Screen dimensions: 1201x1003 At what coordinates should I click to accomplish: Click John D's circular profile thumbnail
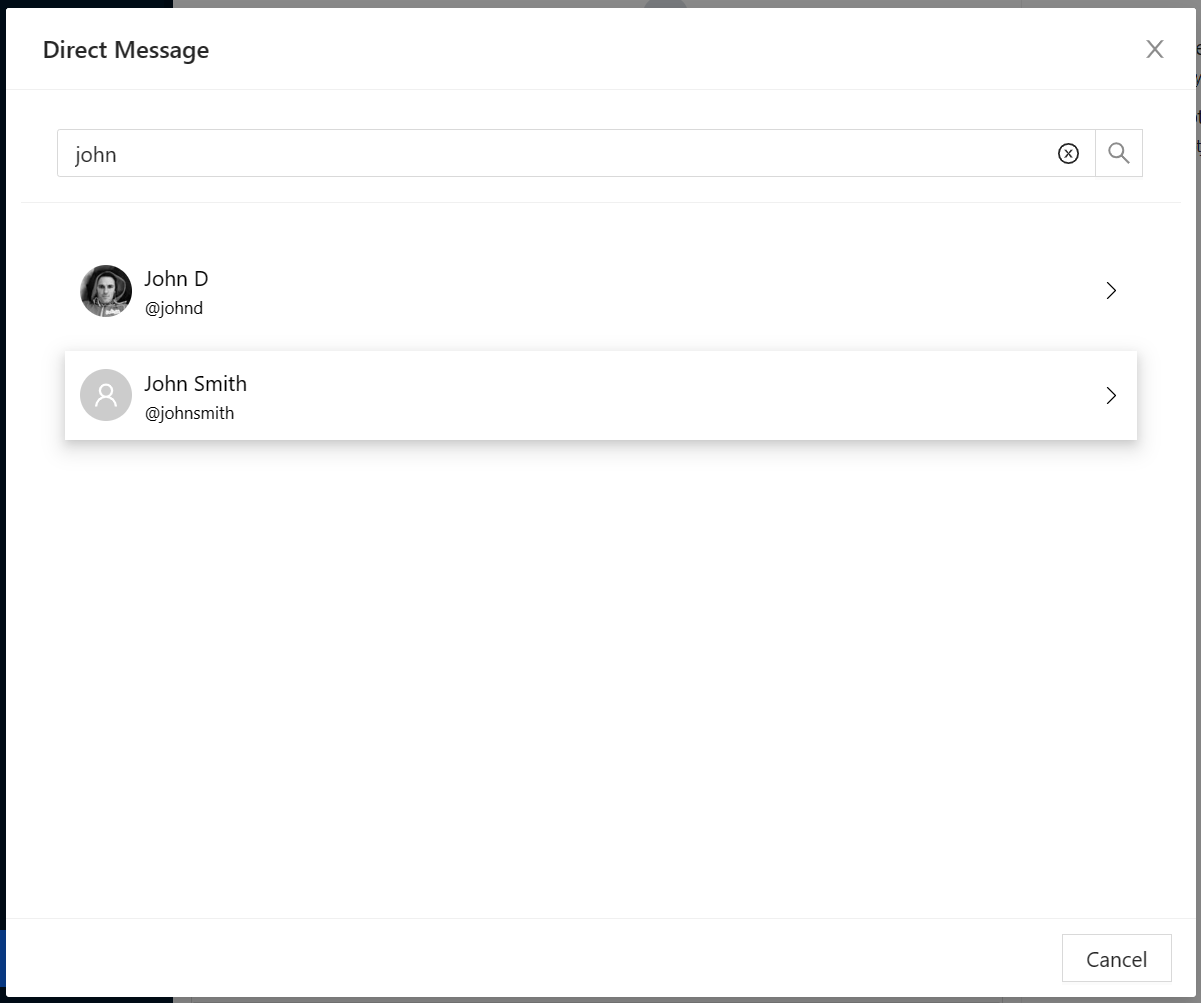[105, 290]
